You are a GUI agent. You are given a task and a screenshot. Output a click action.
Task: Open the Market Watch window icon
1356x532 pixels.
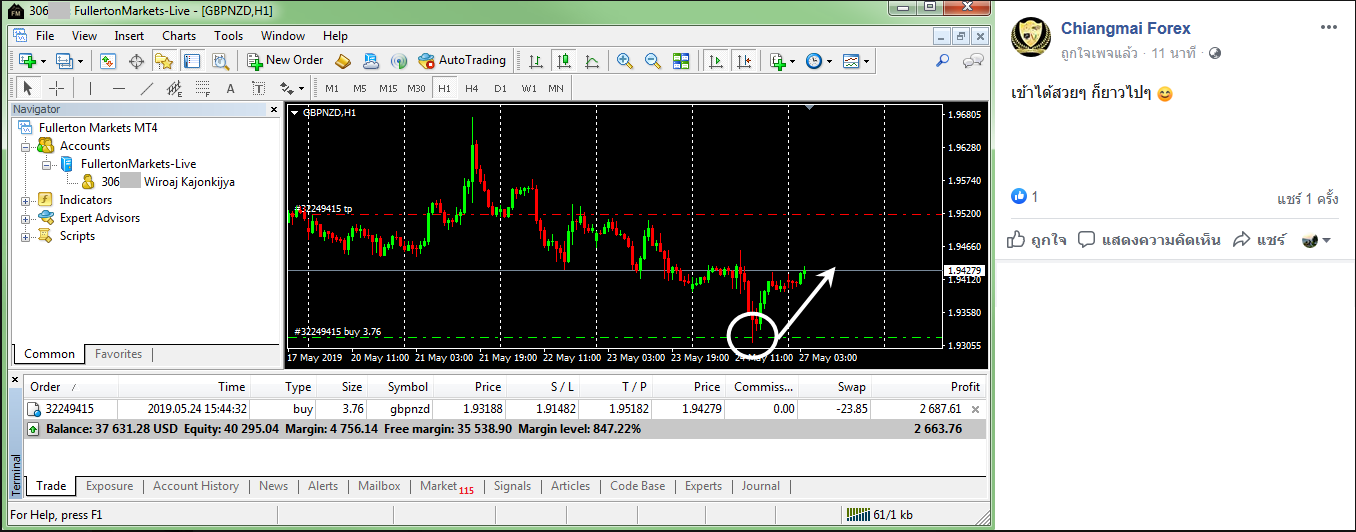pos(108,61)
